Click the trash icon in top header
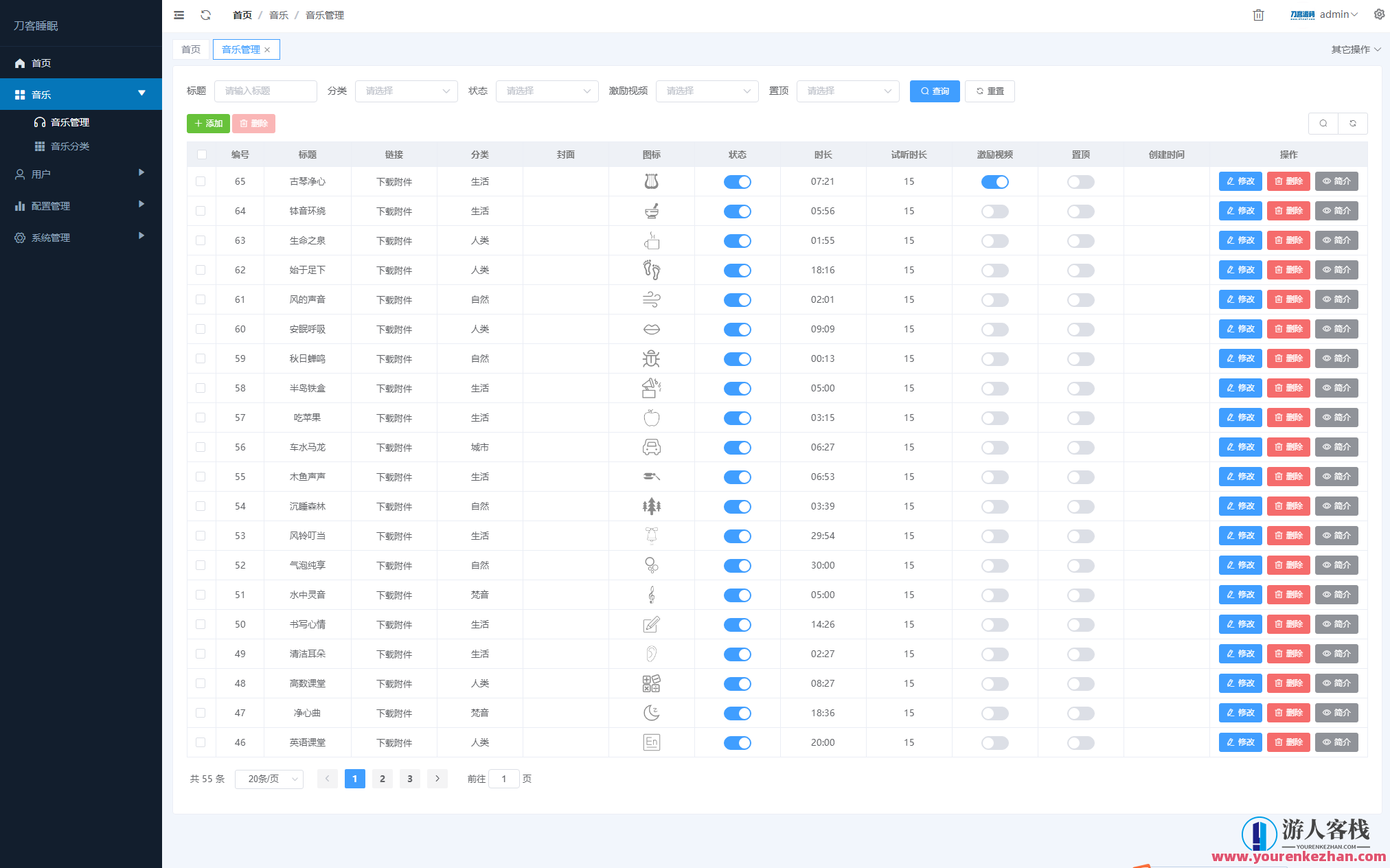This screenshot has width=1390, height=868. tap(1258, 15)
